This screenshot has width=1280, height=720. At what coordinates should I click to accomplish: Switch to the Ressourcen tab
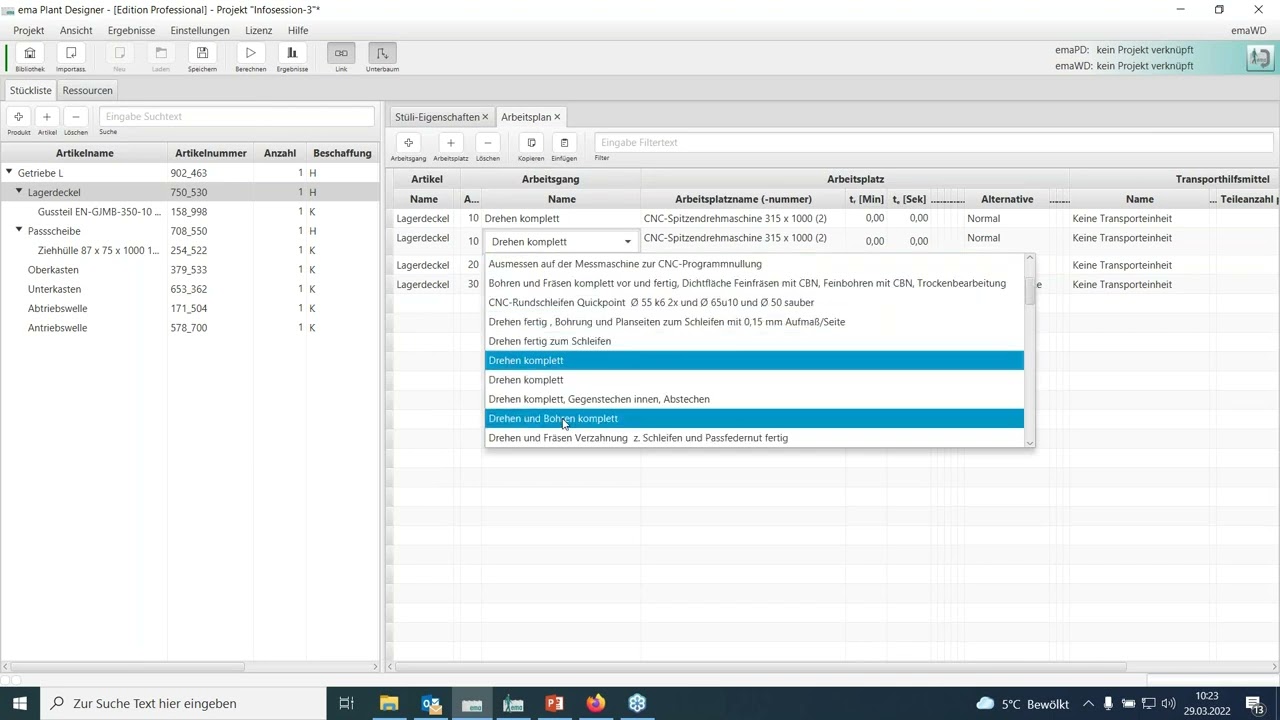coord(87,90)
